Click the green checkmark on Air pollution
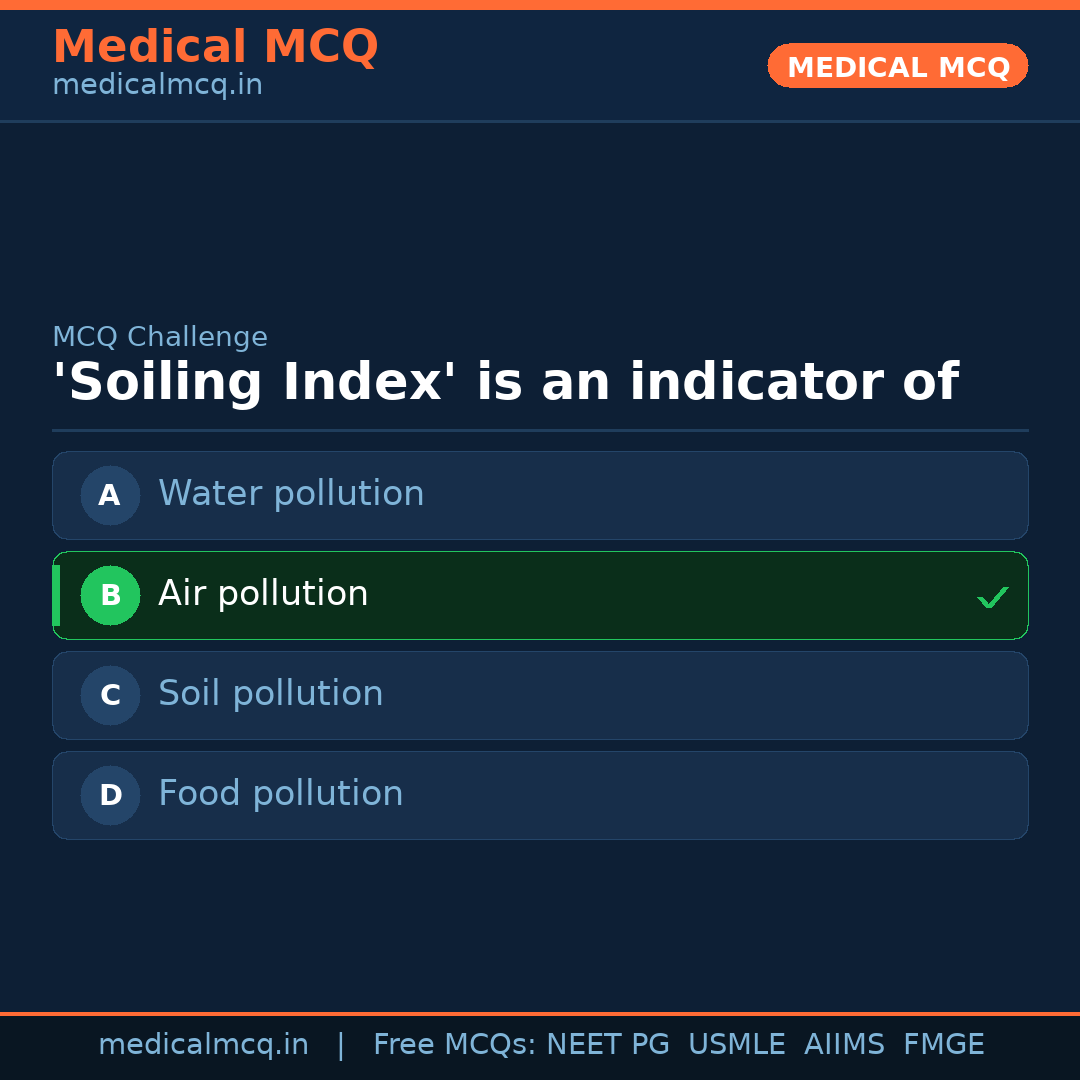This screenshot has width=1080, height=1080. tap(992, 597)
